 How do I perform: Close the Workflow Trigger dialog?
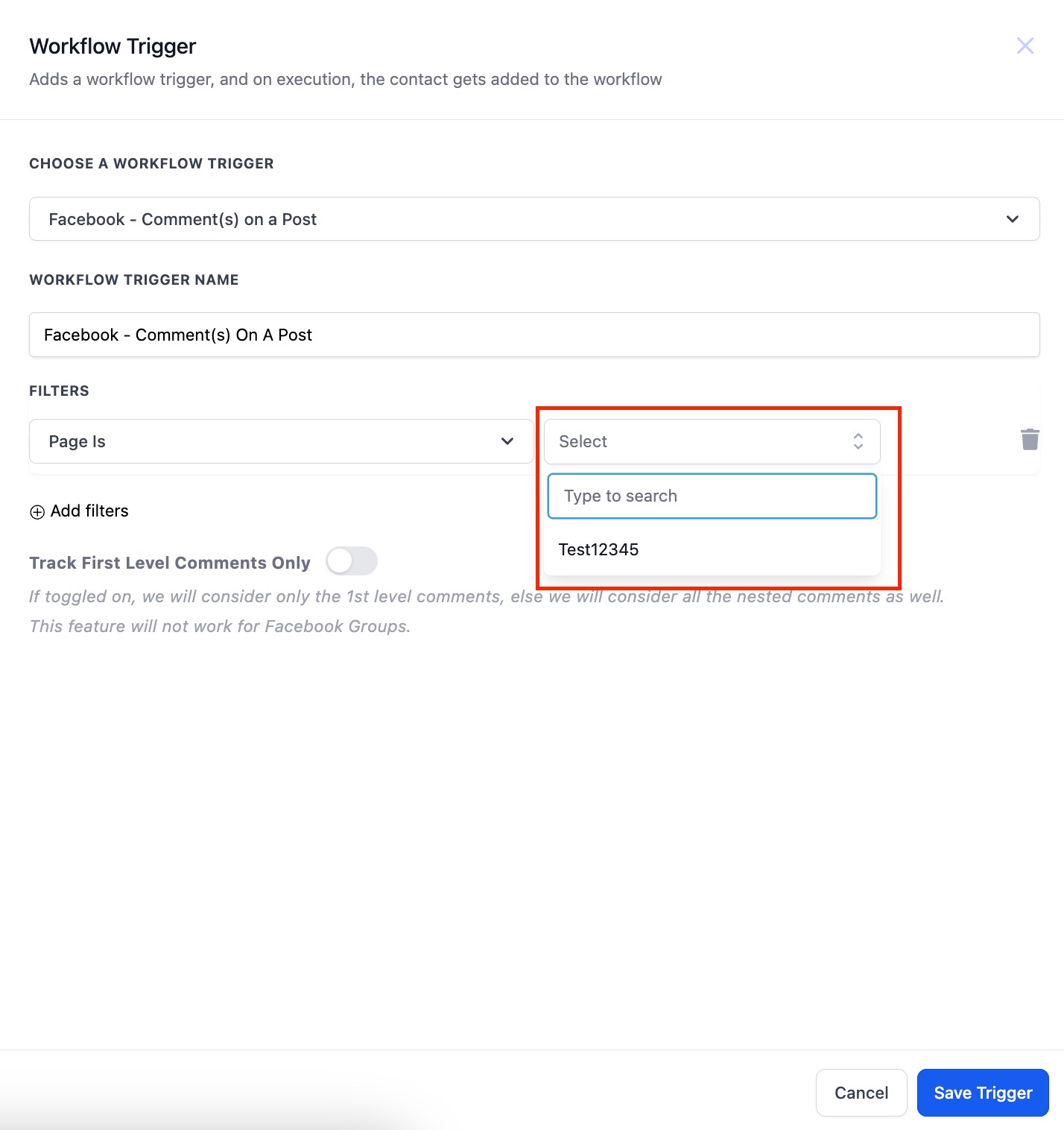click(1025, 45)
